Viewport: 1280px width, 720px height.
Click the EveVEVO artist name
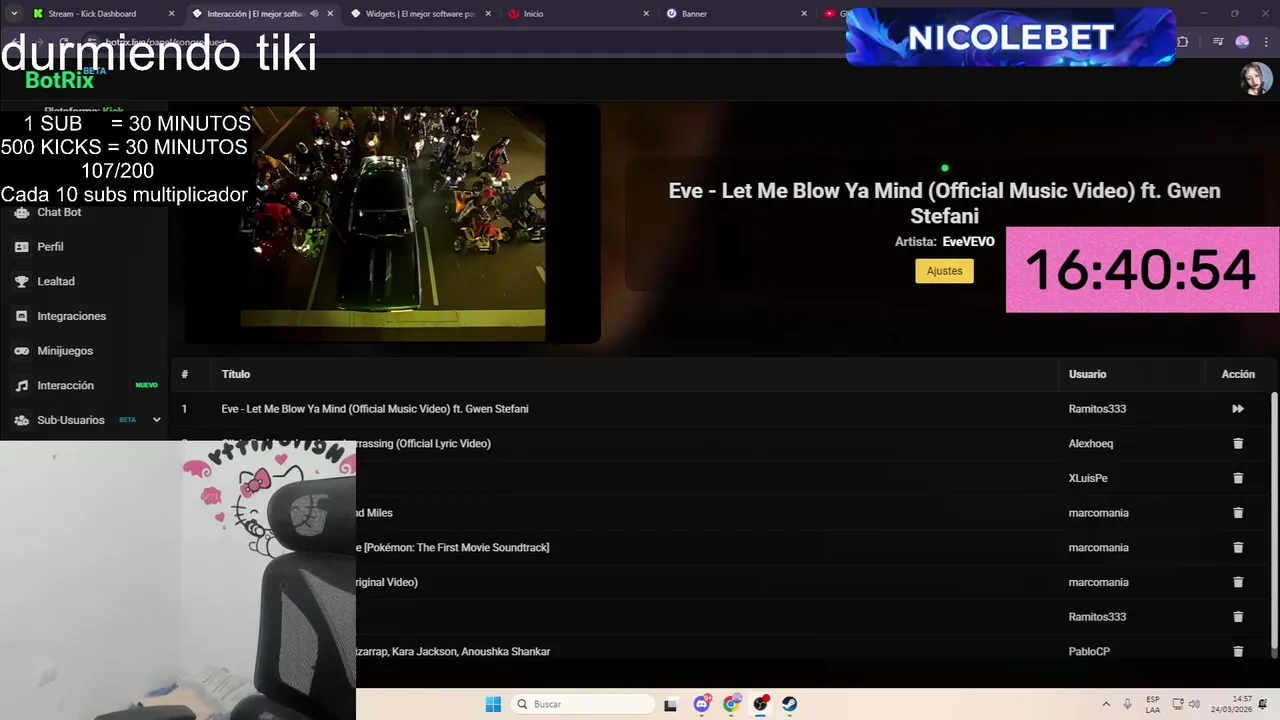[968, 242]
